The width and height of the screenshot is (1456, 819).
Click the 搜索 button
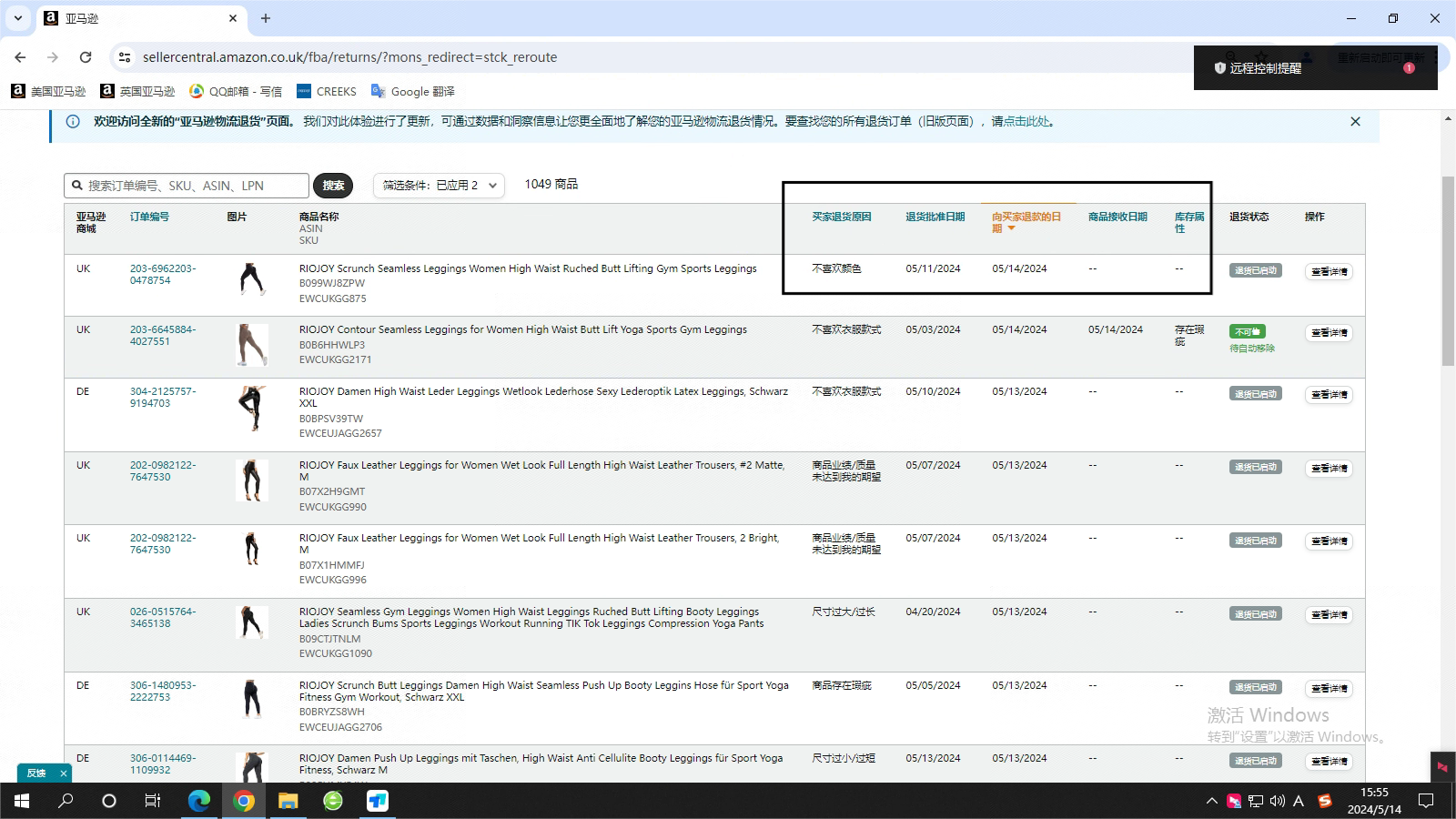333,186
